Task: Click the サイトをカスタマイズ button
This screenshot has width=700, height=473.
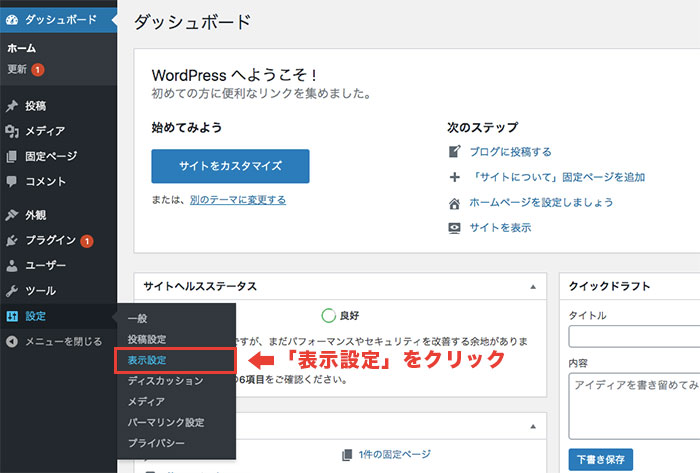Action: pos(230,166)
